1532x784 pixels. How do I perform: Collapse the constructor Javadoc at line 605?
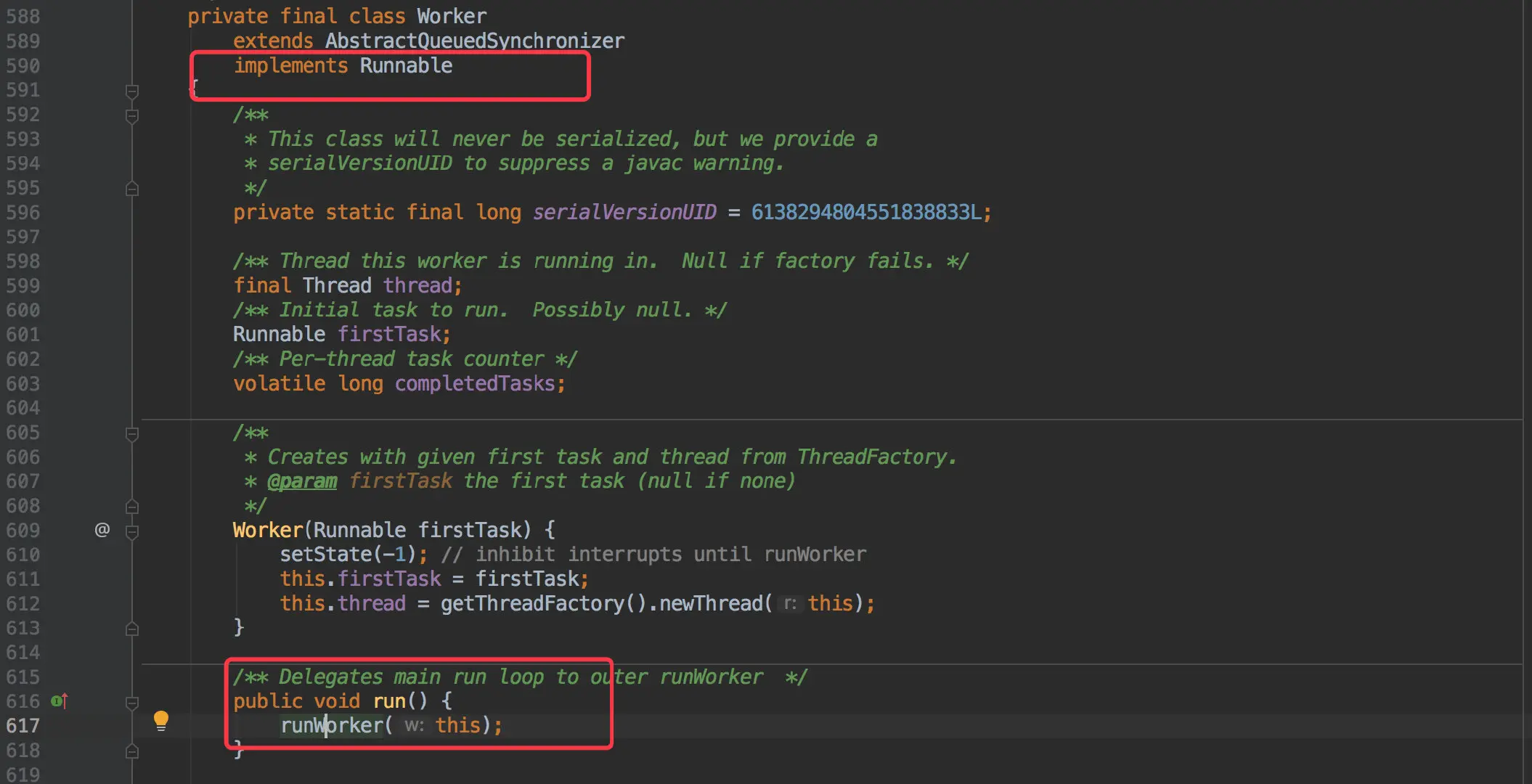132,433
